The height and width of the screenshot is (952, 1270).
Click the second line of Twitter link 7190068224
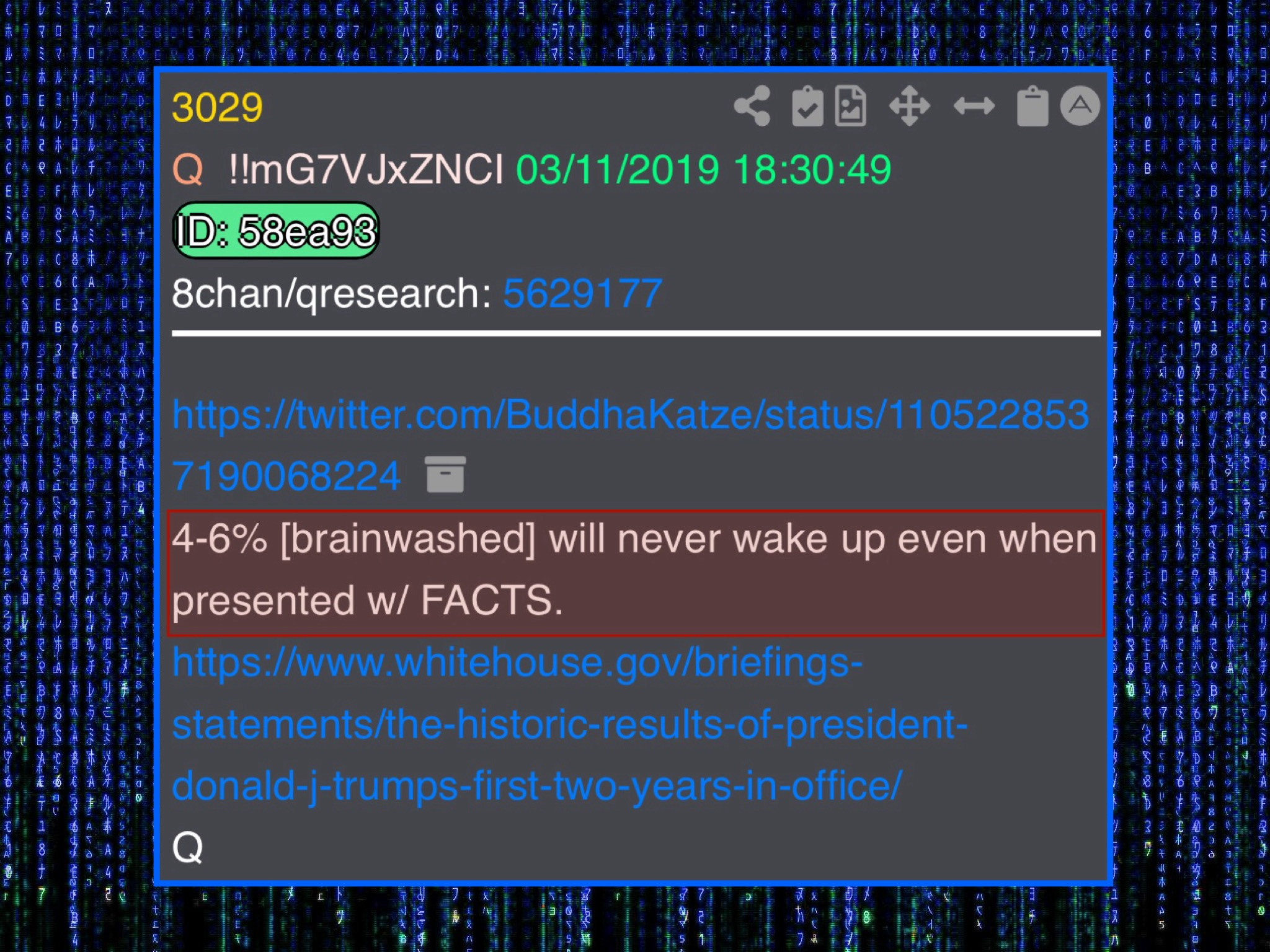click(286, 475)
